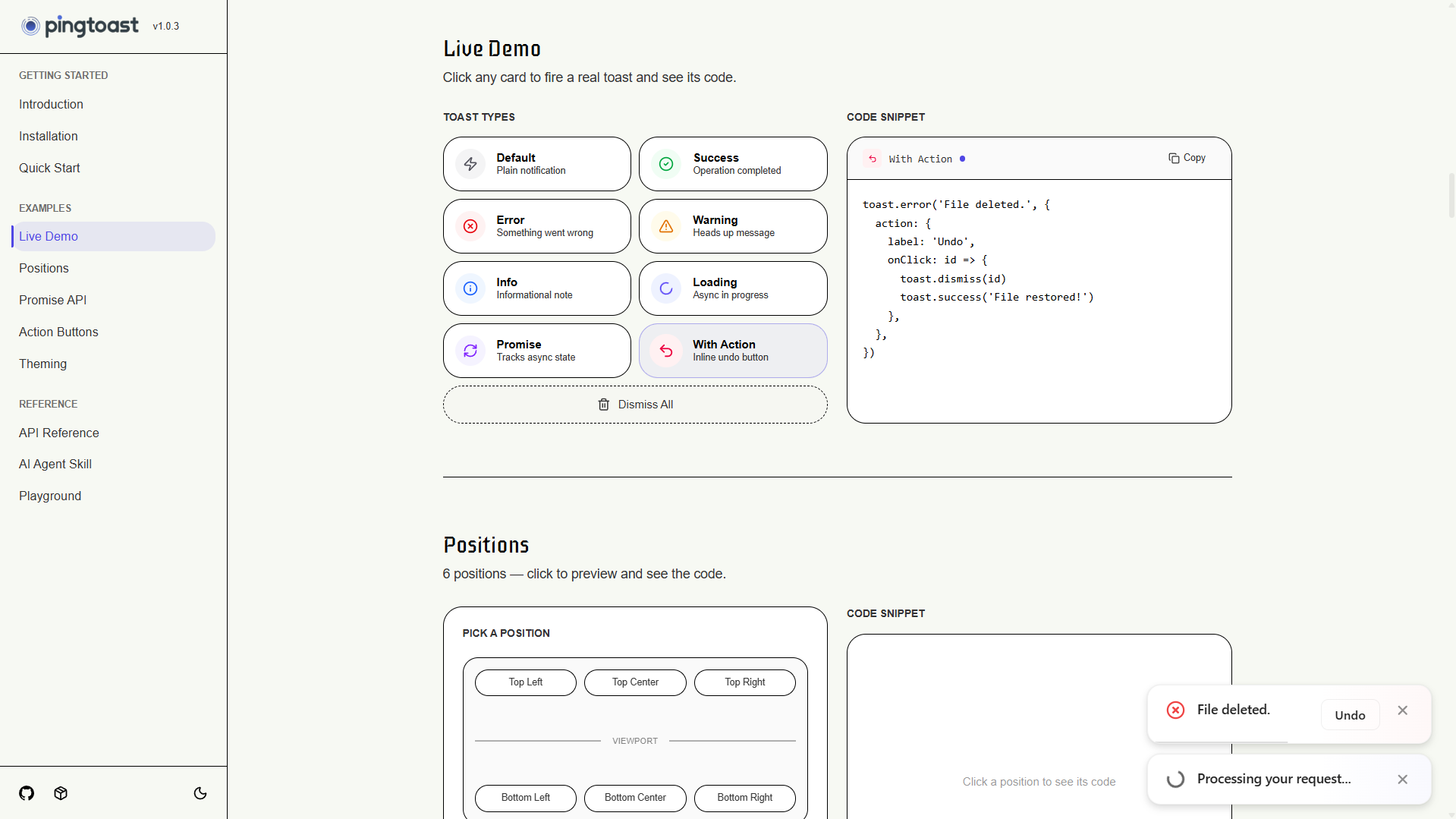Fire the Success toast card
1456x819 pixels.
733,164
